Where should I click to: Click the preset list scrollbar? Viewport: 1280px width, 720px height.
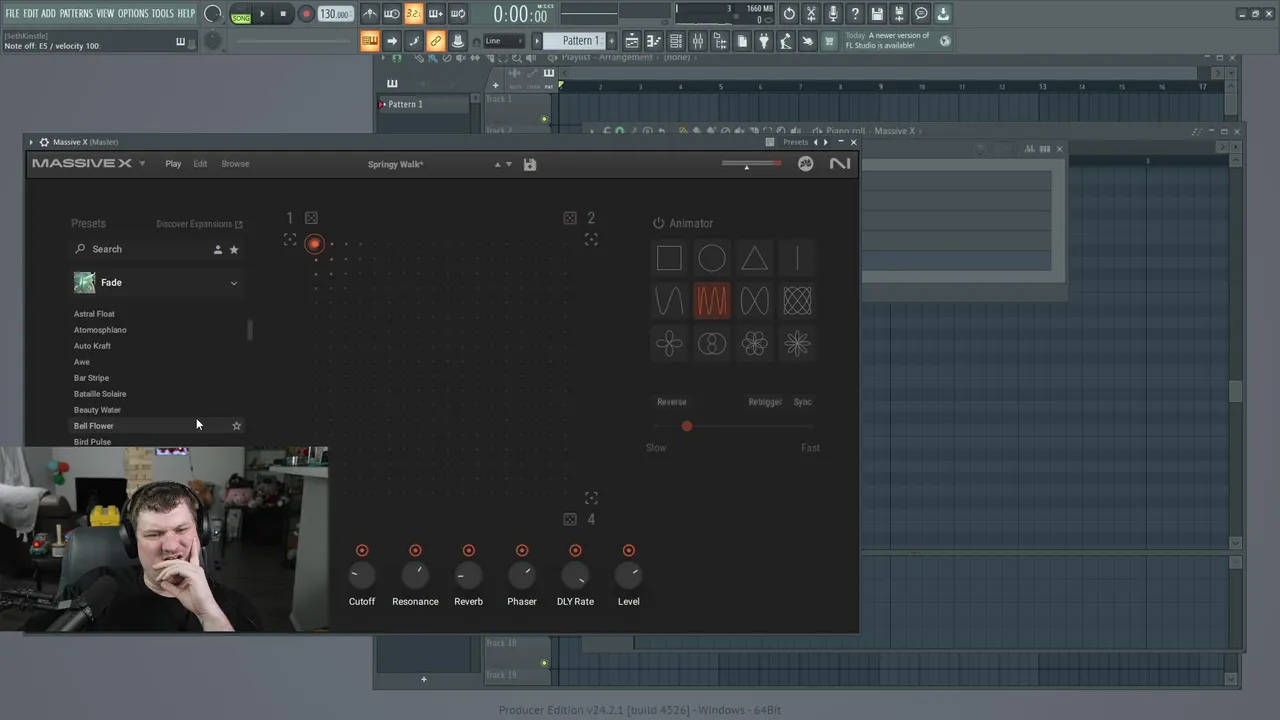click(x=250, y=330)
